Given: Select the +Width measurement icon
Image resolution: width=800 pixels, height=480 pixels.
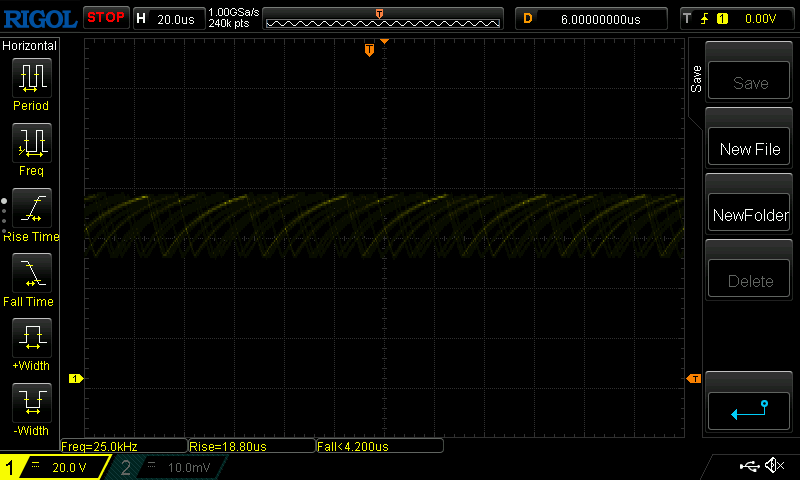Looking at the screenshot, I should pos(31,339).
